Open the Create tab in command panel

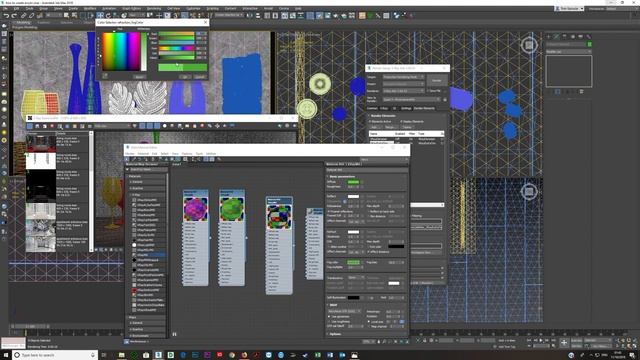549,36
